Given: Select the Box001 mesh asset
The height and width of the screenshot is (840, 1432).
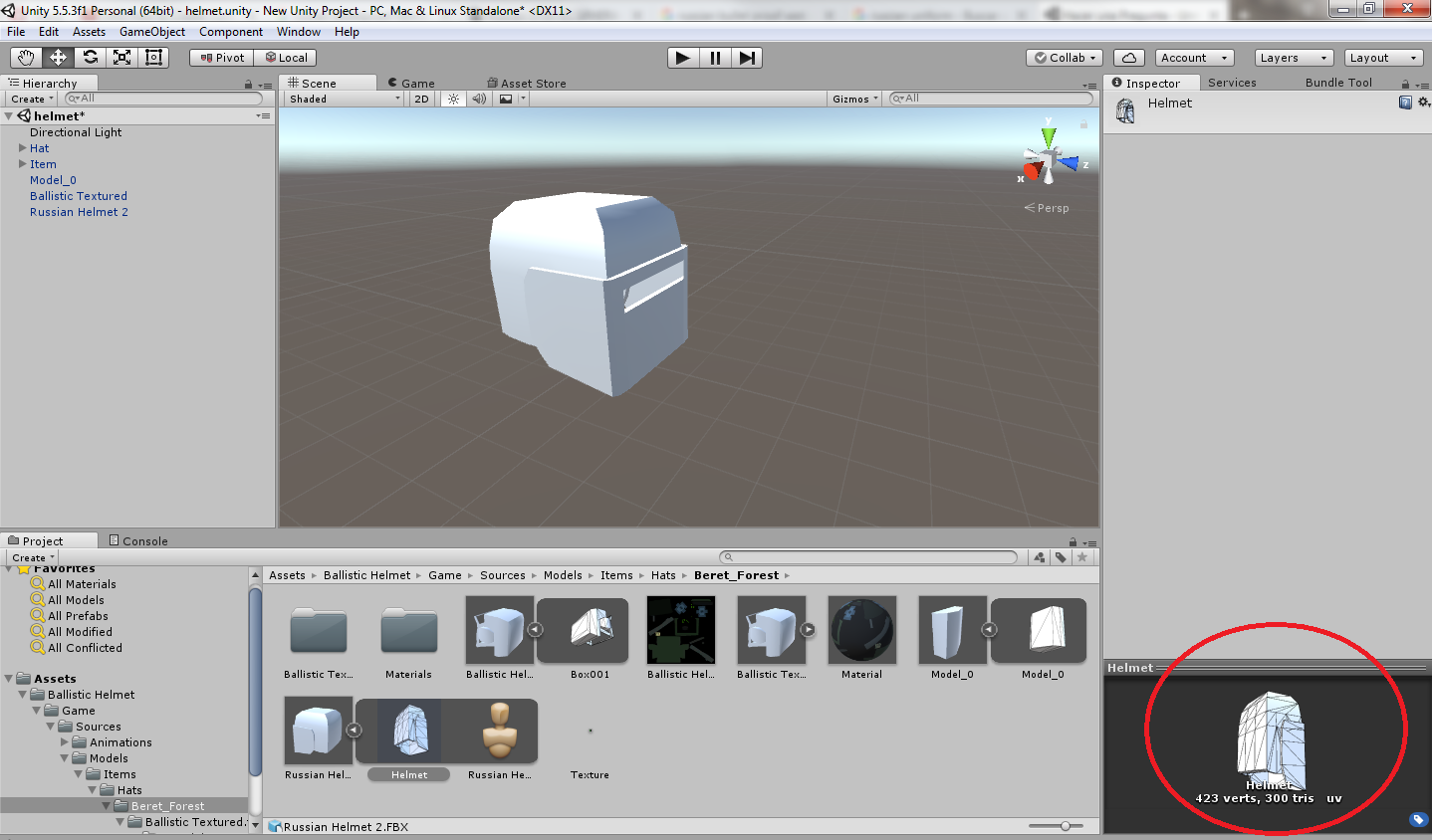Looking at the screenshot, I should [591, 629].
